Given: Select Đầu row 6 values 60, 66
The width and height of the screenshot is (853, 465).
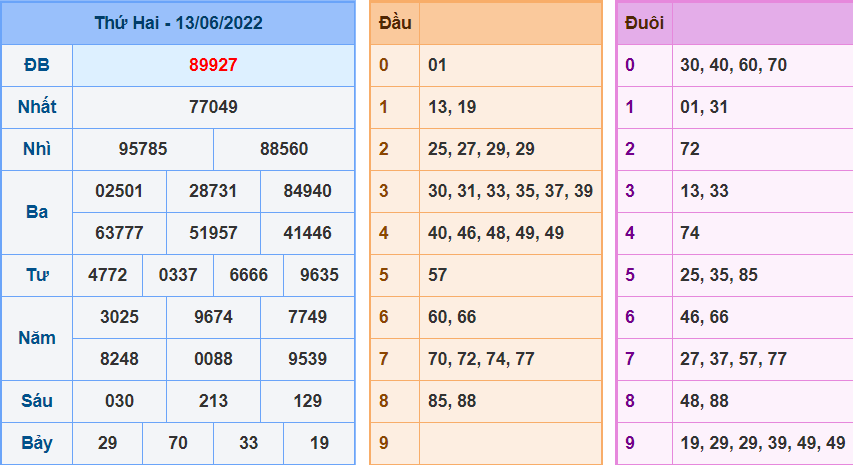Looking at the screenshot, I should point(452,317).
